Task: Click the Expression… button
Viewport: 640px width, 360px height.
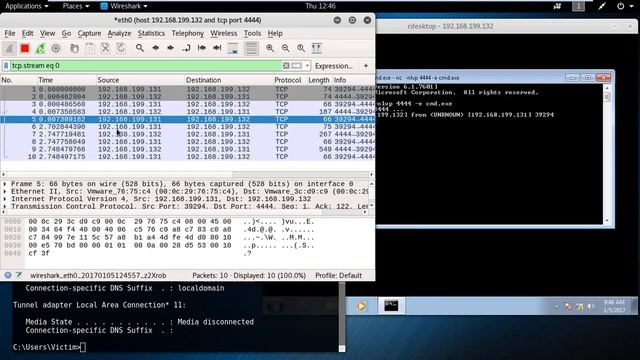Action: click(333, 66)
